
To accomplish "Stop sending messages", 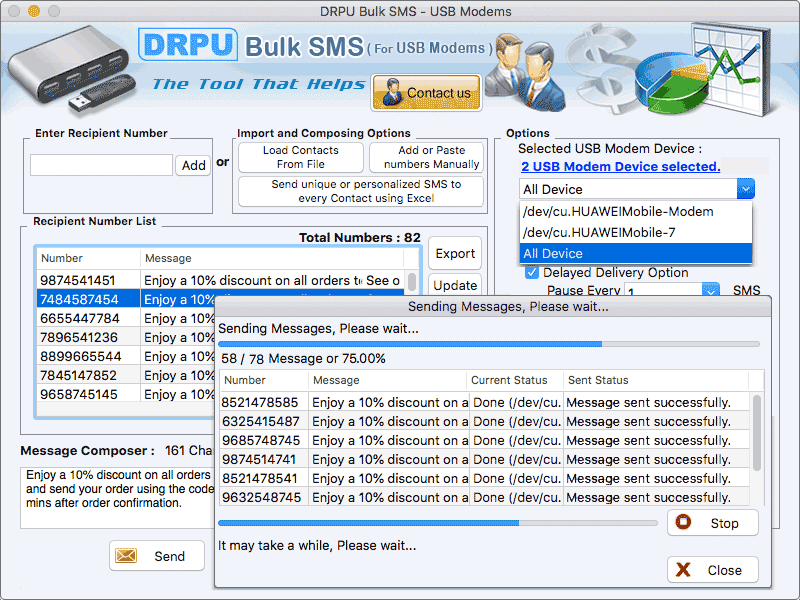I will (713, 523).
